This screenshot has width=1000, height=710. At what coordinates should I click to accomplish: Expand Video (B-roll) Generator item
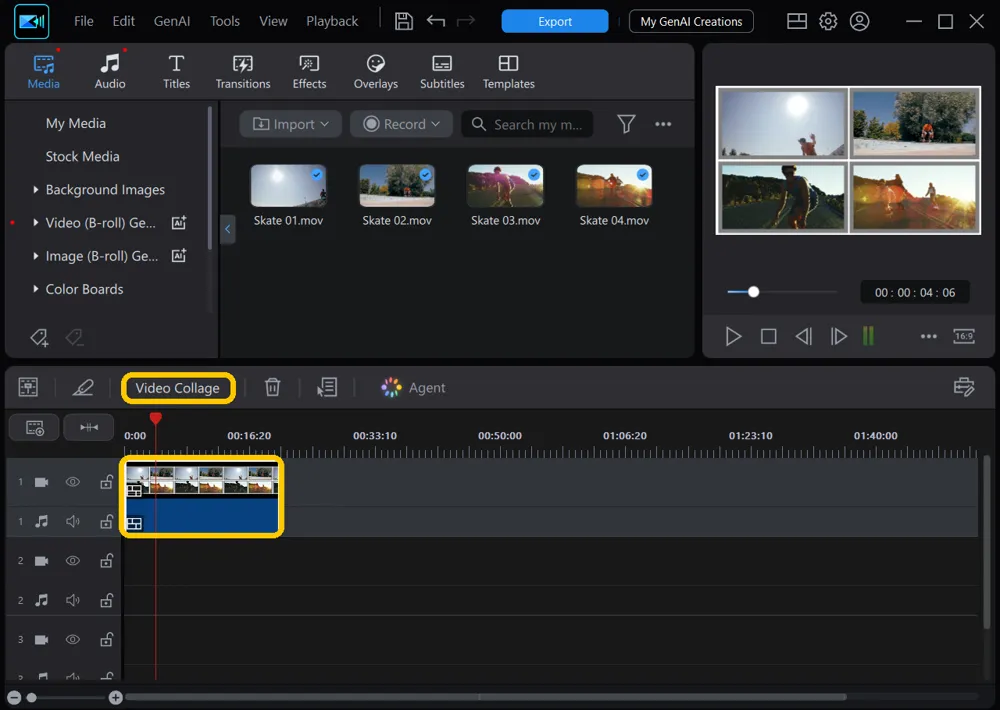point(36,223)
